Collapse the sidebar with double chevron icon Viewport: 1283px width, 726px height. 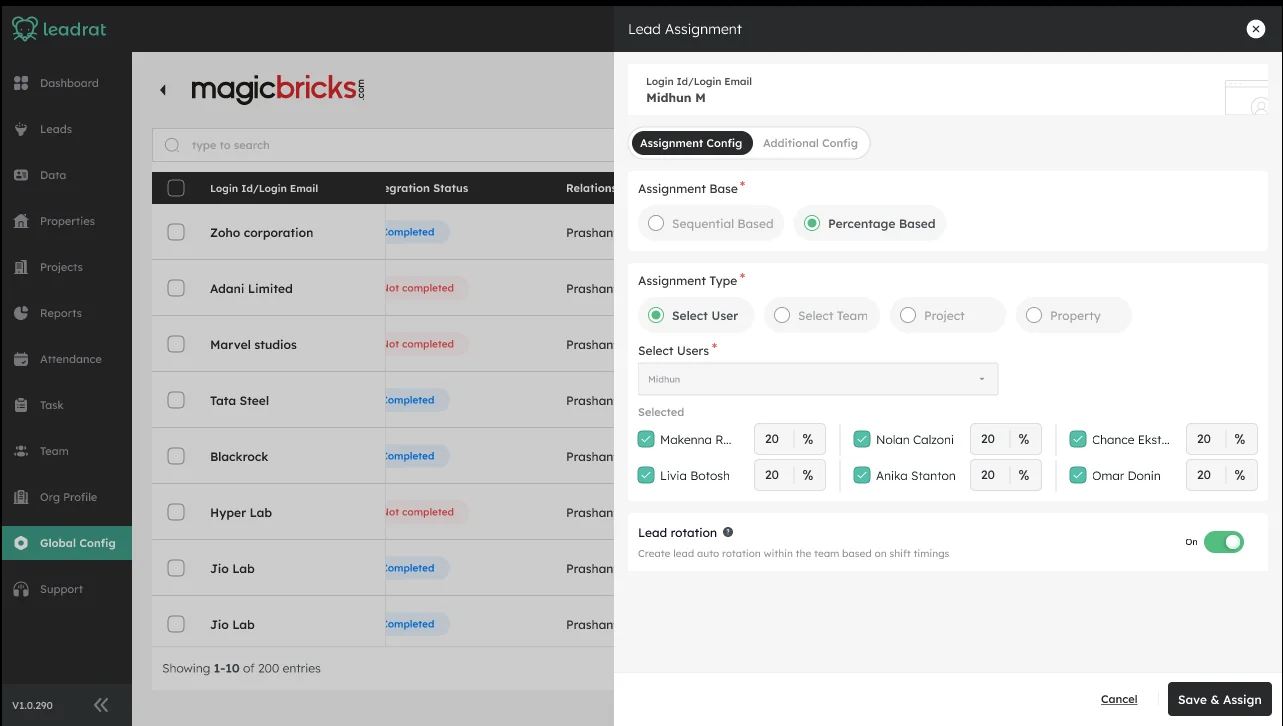pos(101,705)
